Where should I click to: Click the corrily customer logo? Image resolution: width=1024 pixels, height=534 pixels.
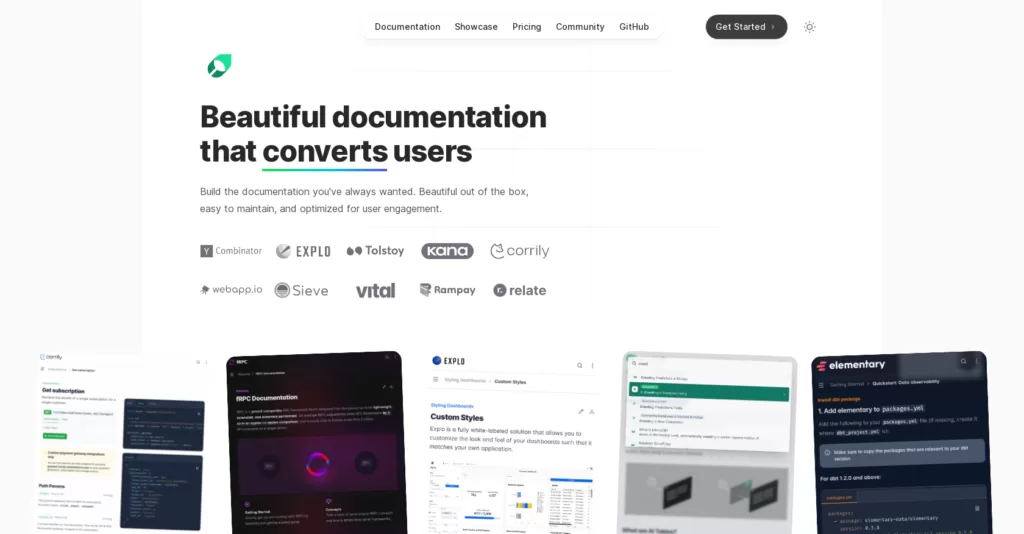520,251
